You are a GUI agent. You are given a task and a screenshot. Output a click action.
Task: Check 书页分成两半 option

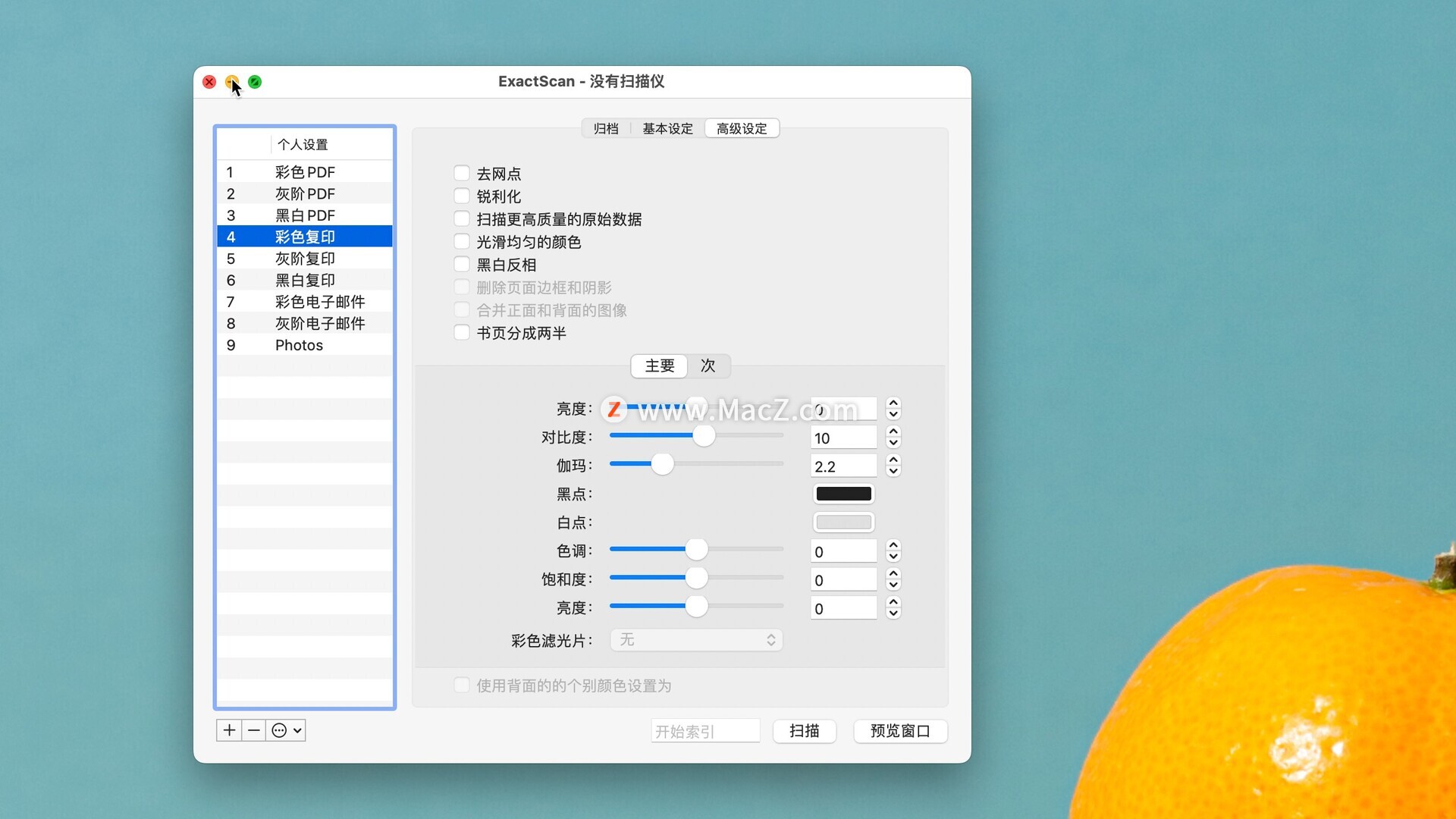click(462, 333)
